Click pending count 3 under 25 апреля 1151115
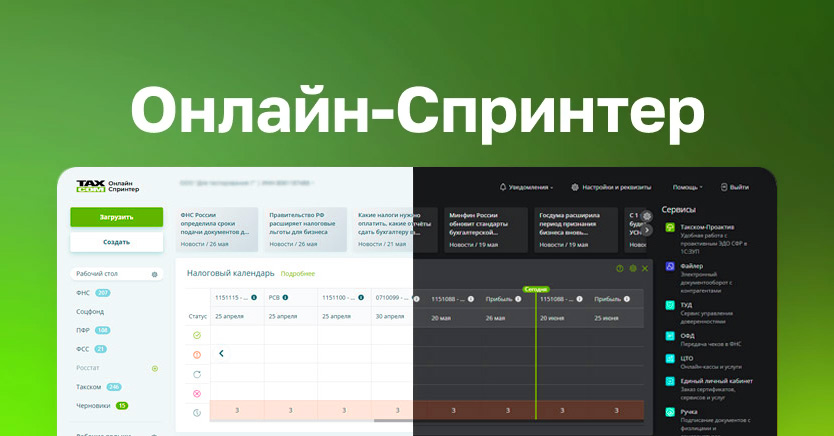 237,410
